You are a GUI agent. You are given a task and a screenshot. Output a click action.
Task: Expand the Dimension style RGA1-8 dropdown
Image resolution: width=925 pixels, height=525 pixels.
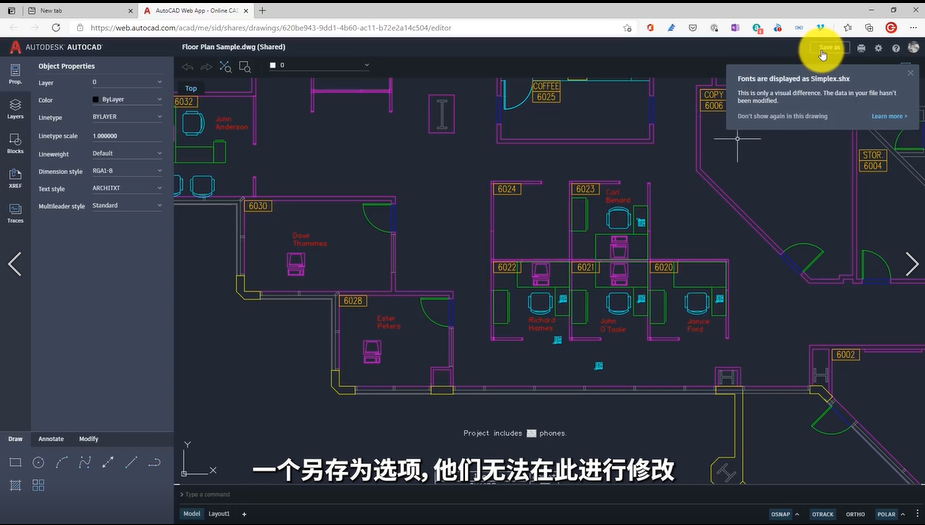tap(127, 171)
